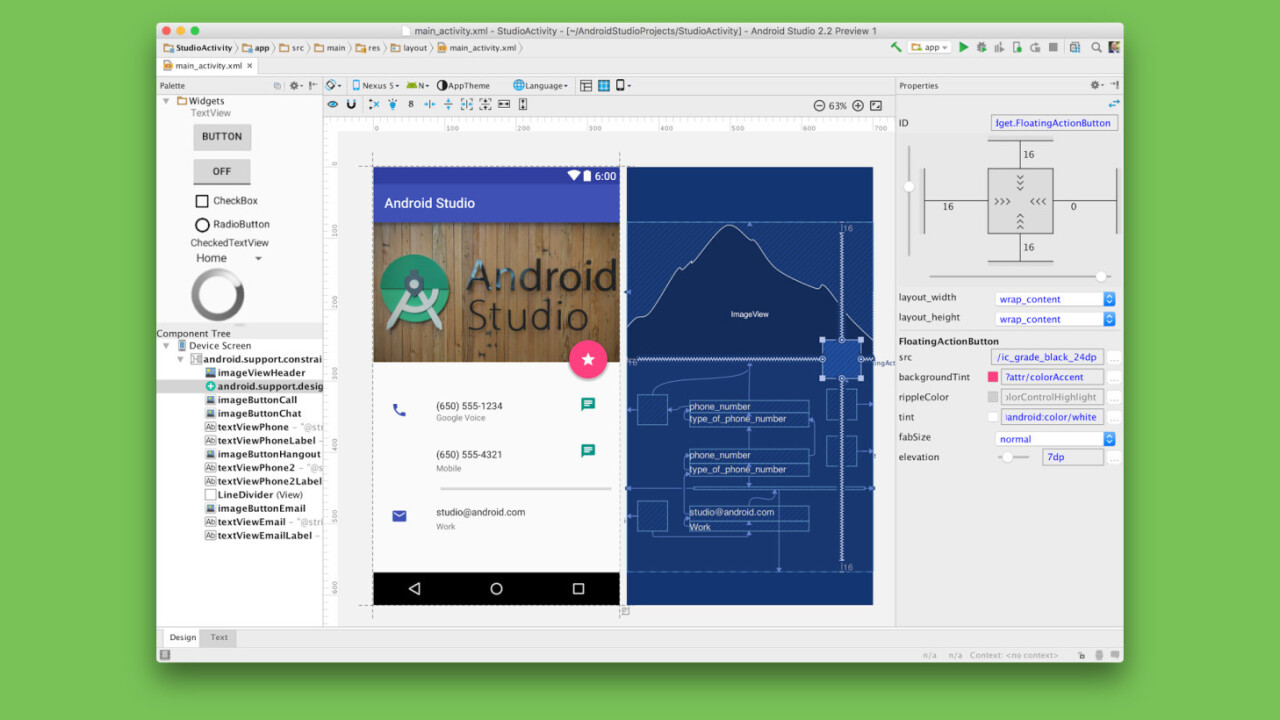Switch to the Text tab
The image size is (1280, 720).
[218, 637]
